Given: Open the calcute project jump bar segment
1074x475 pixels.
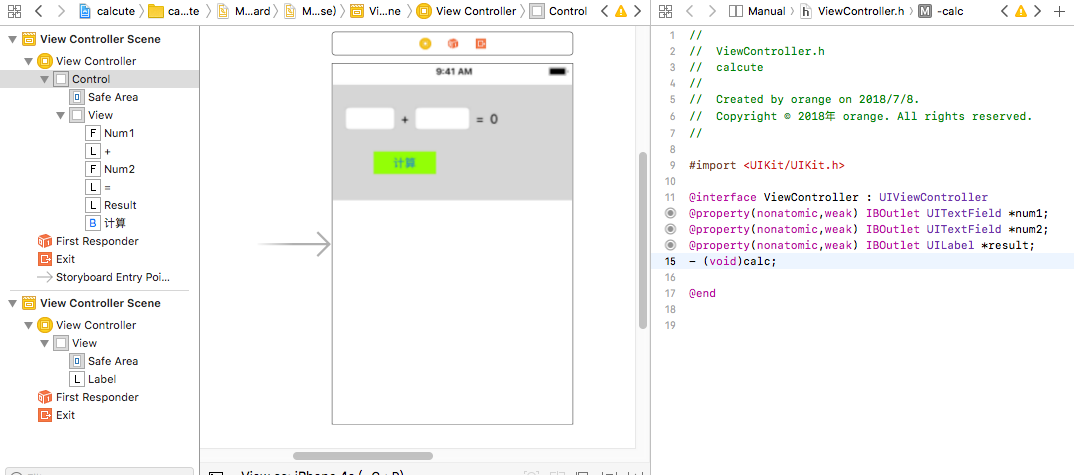Looking at the screenshot, I should click(107, 11).
